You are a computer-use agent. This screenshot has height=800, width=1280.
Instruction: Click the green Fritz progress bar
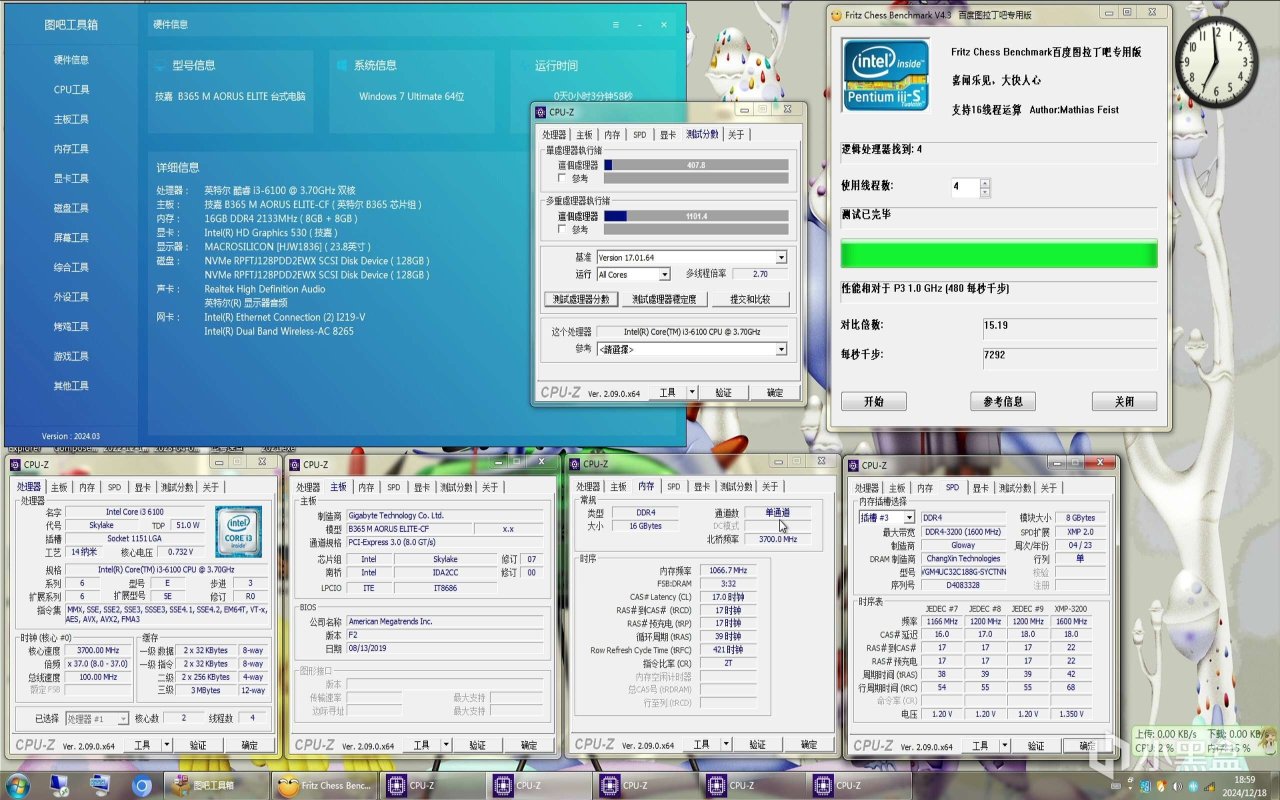999,253
